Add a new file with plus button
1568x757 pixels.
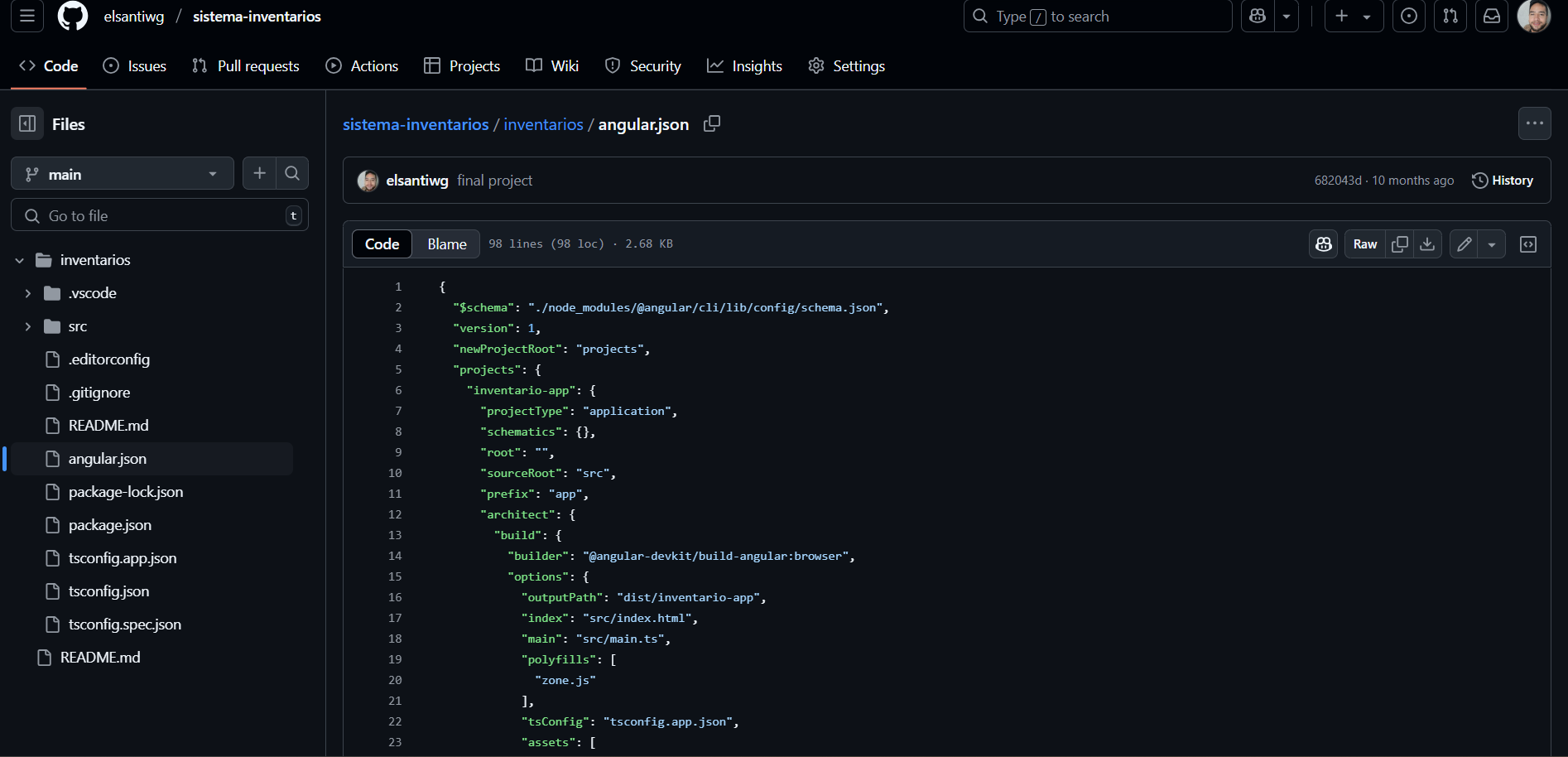(x=259, y=173)
